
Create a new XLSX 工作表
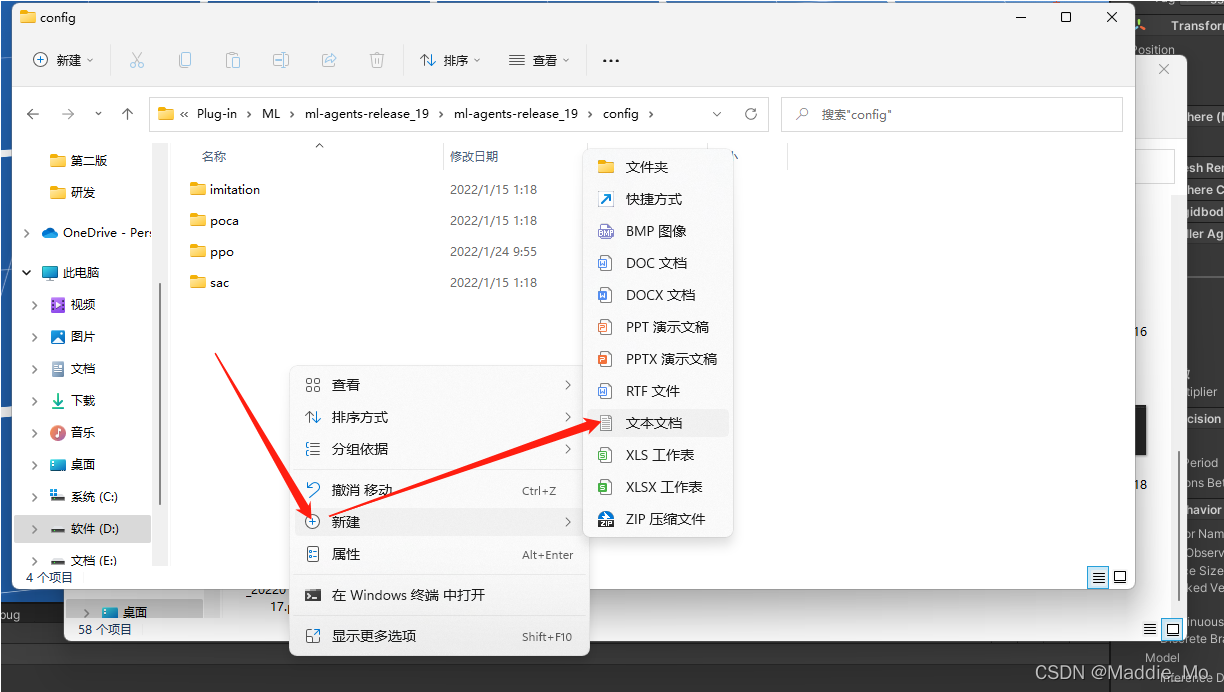(658, 487)
